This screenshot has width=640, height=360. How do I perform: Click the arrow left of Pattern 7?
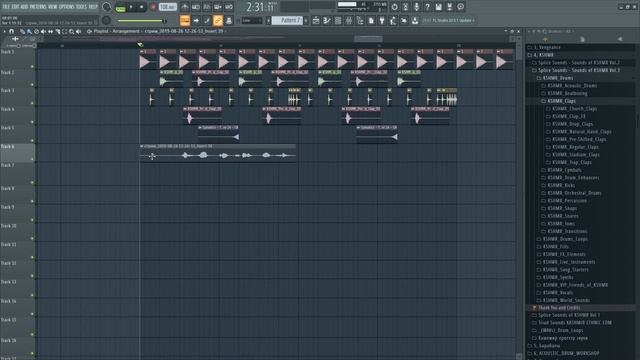click(x=269, y=20)
